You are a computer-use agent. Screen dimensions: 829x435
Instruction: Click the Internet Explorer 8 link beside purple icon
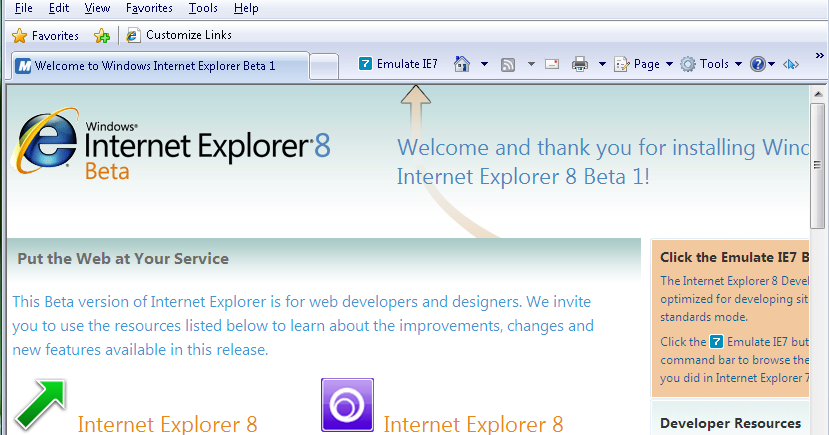click(473, 424)
